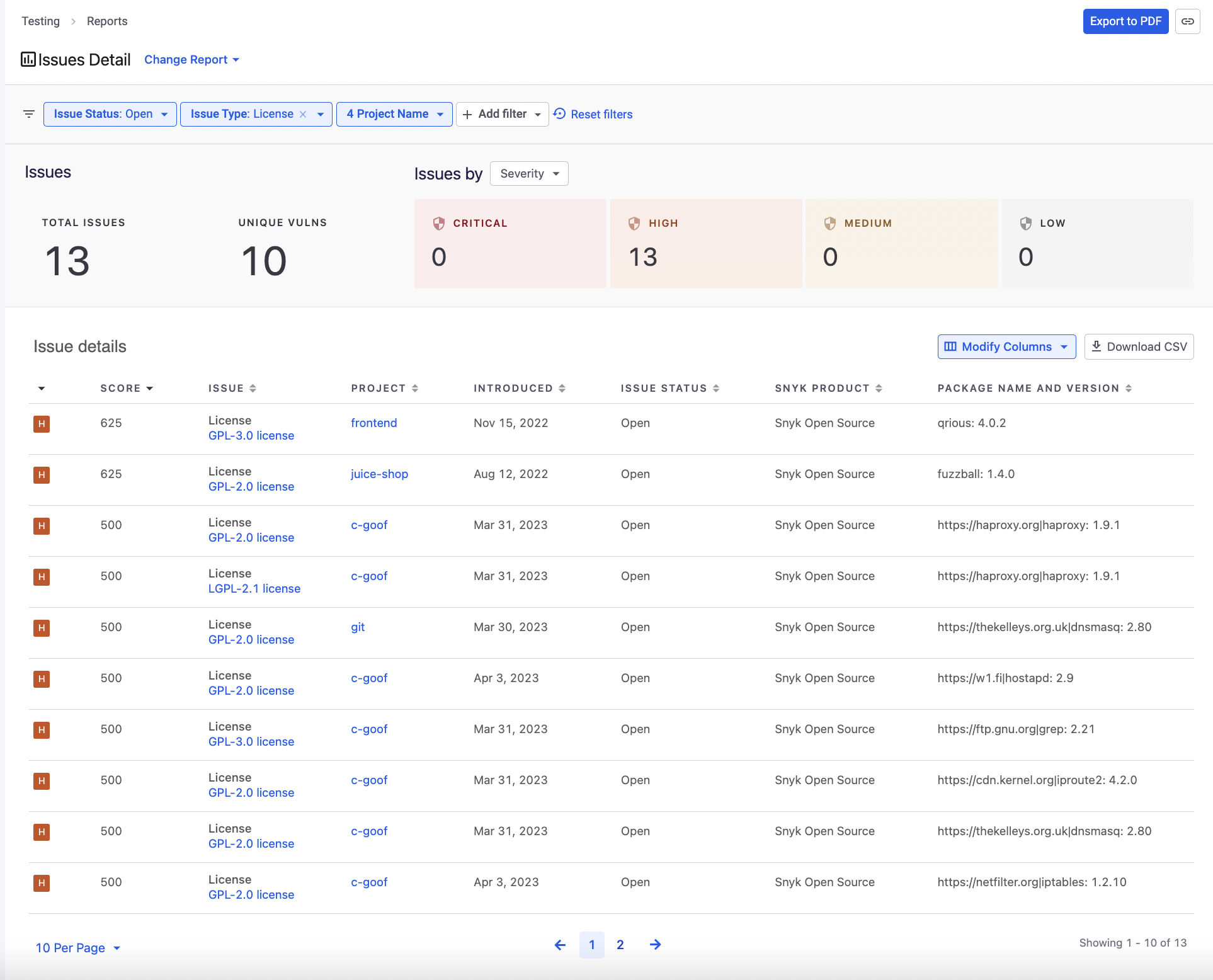Screen dimensions: 1213x980
Task: Open the Severity grouping dropdown
Action: (528, 173)
